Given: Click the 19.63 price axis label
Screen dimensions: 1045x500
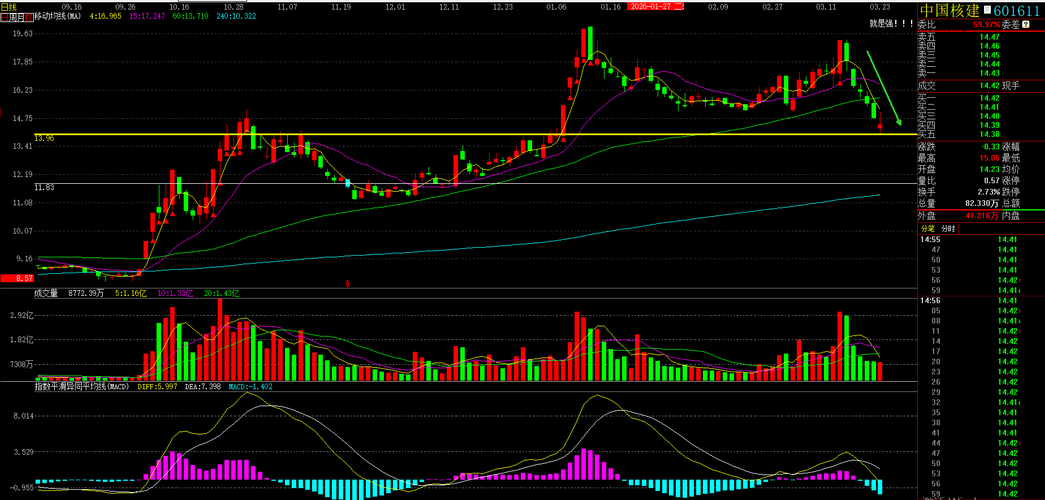Looking at the screenshot, I should pos(23,34).
